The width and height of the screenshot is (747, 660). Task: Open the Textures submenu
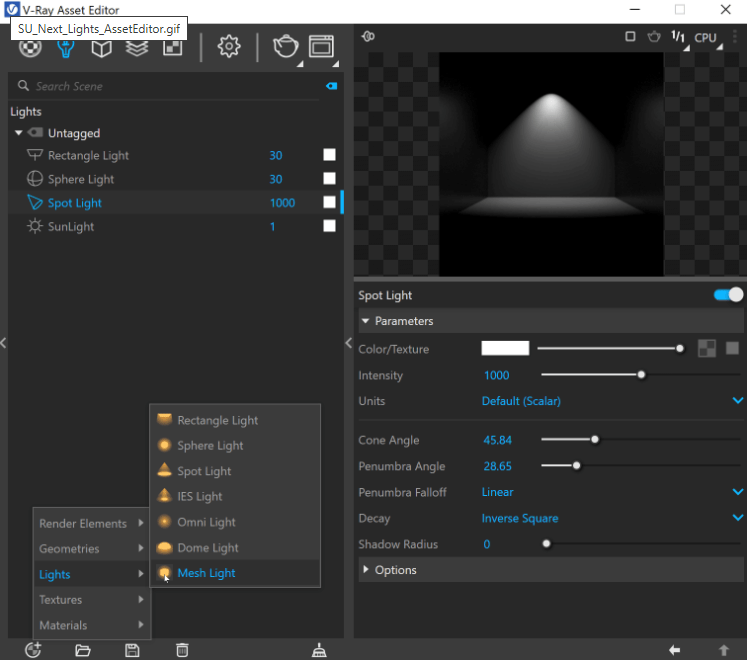(91, 599)
